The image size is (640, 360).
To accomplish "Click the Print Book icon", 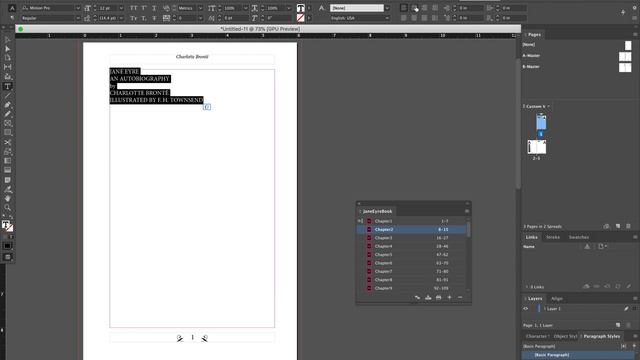I will tap(438, 298).
